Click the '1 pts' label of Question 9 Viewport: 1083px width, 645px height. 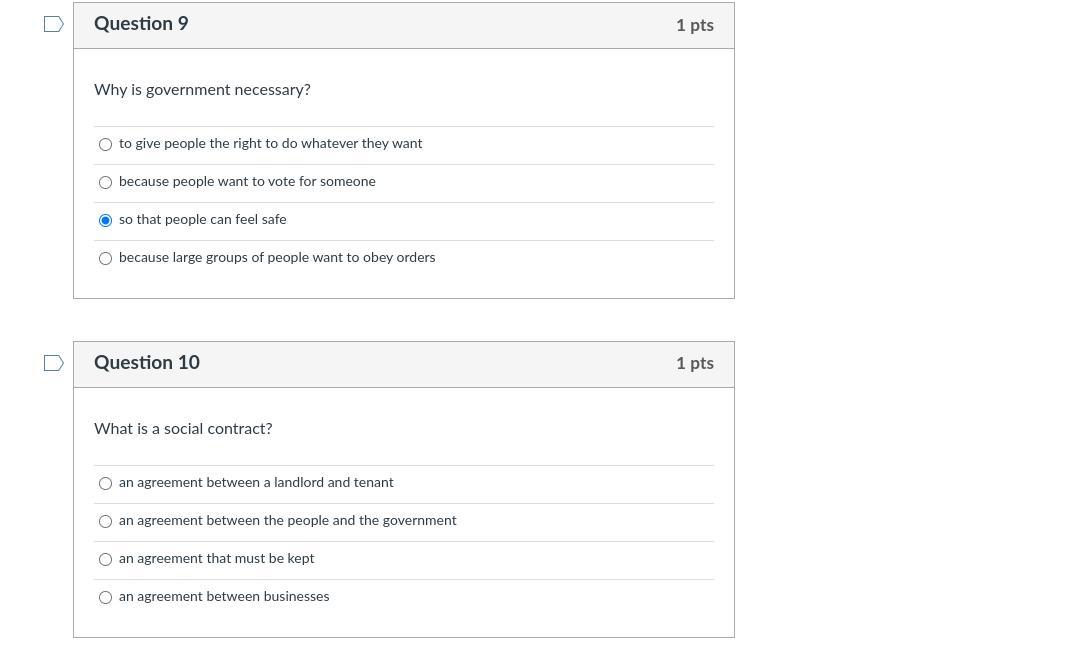(695, 25)
